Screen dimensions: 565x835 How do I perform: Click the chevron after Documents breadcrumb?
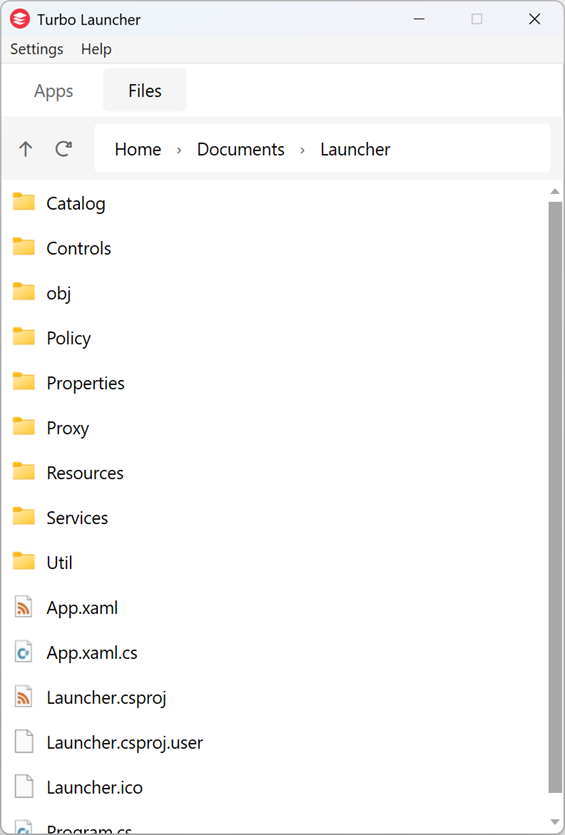pyautogui.click(x=302, y=150)
